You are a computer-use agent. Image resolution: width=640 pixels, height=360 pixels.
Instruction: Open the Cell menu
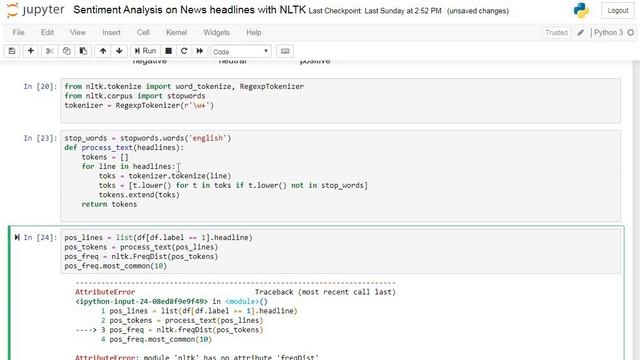143,33
